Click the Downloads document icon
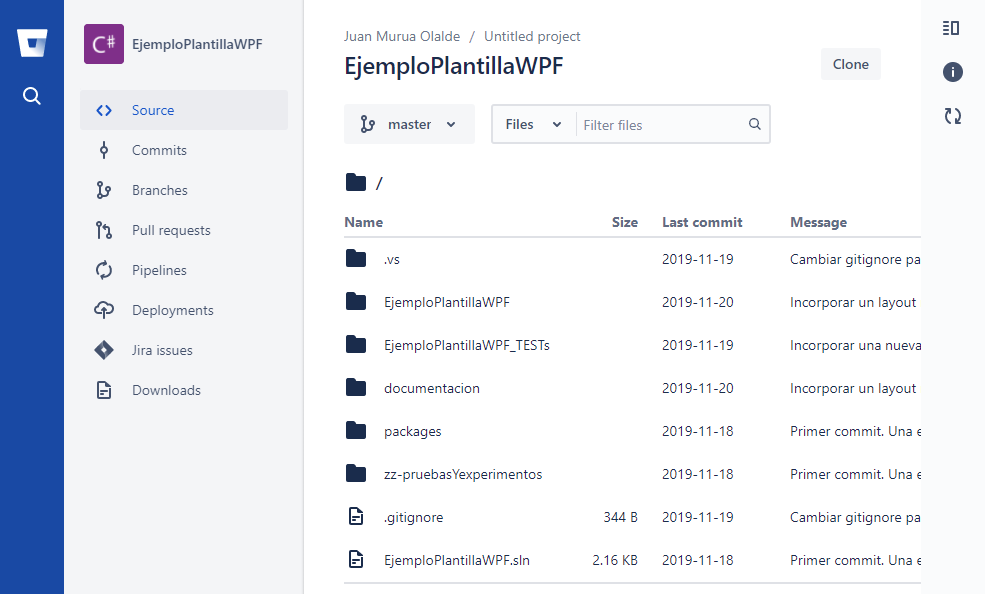 [x=104, y=390]
